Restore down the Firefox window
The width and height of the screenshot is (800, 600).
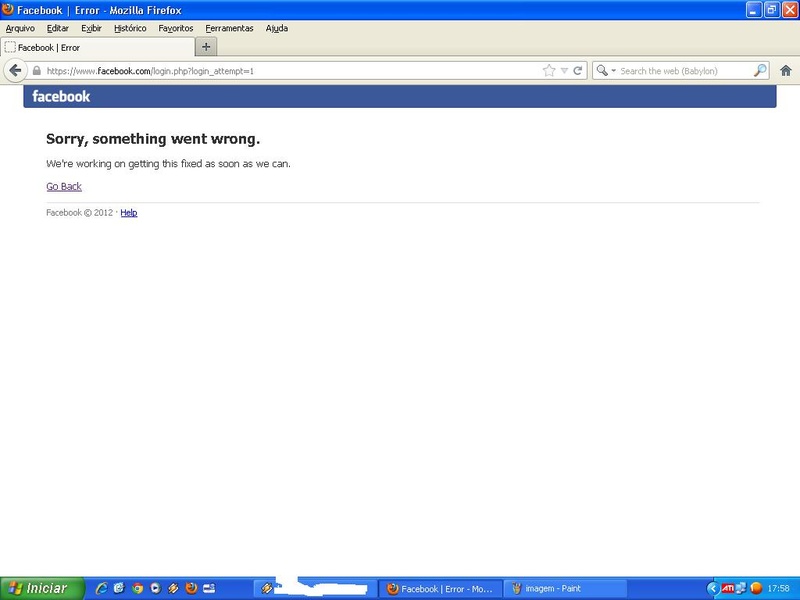click(x=772, y=10)
